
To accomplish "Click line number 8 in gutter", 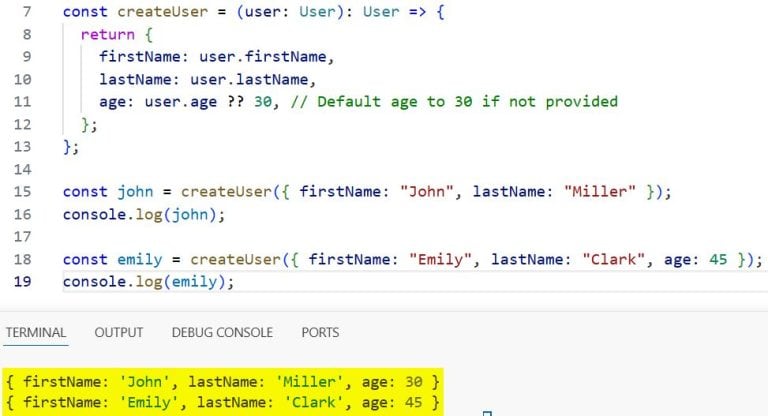I will click(x=27, y=34).
